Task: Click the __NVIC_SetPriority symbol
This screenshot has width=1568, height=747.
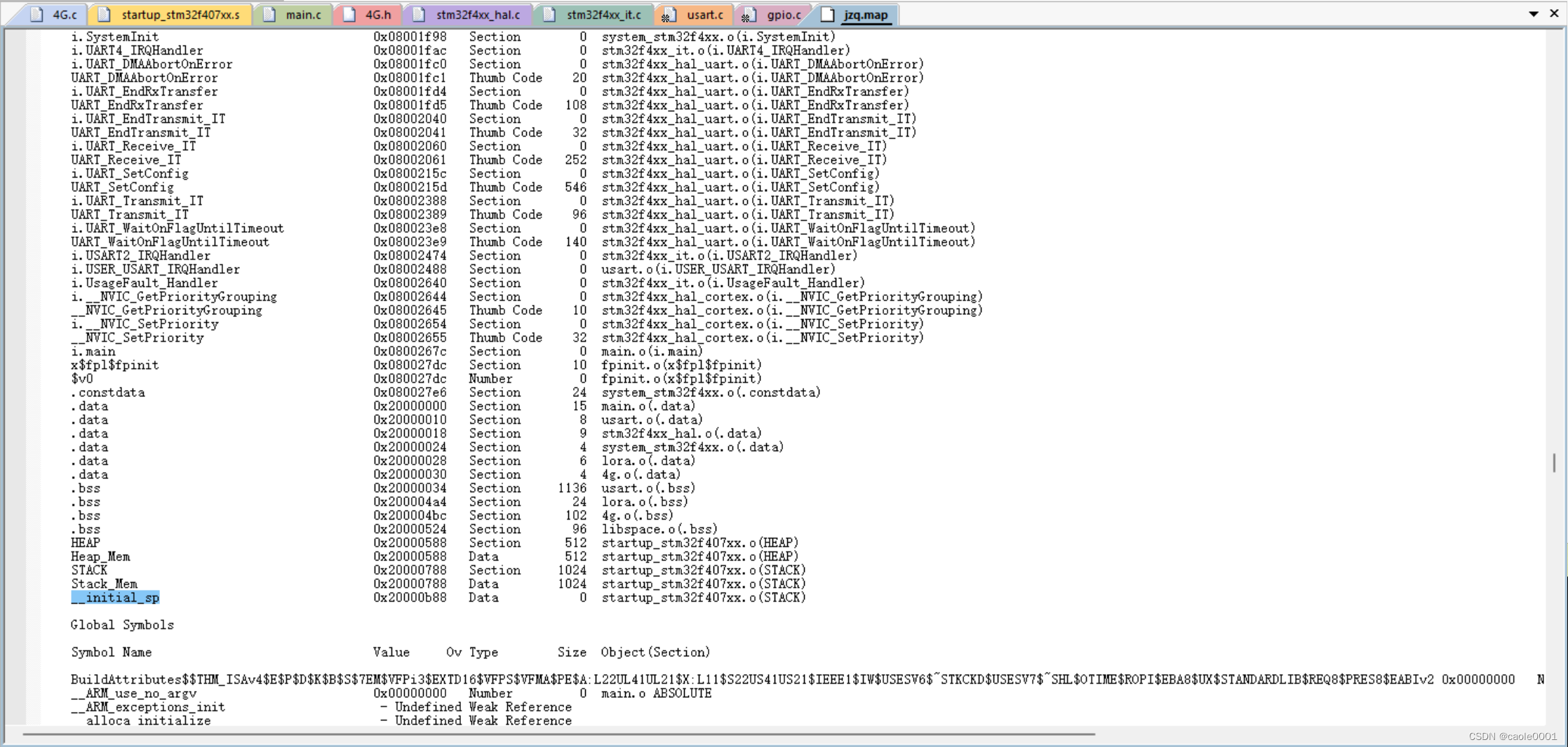Action: click(137, 338)
